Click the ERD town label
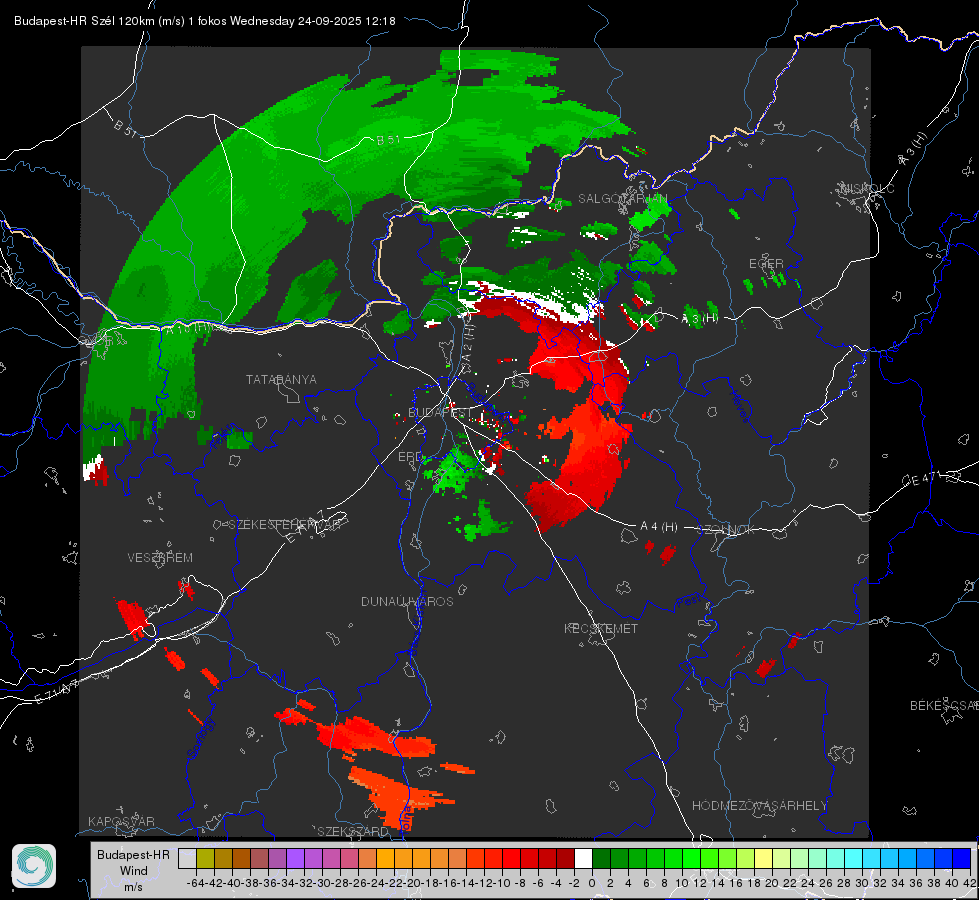 point(410,457)
